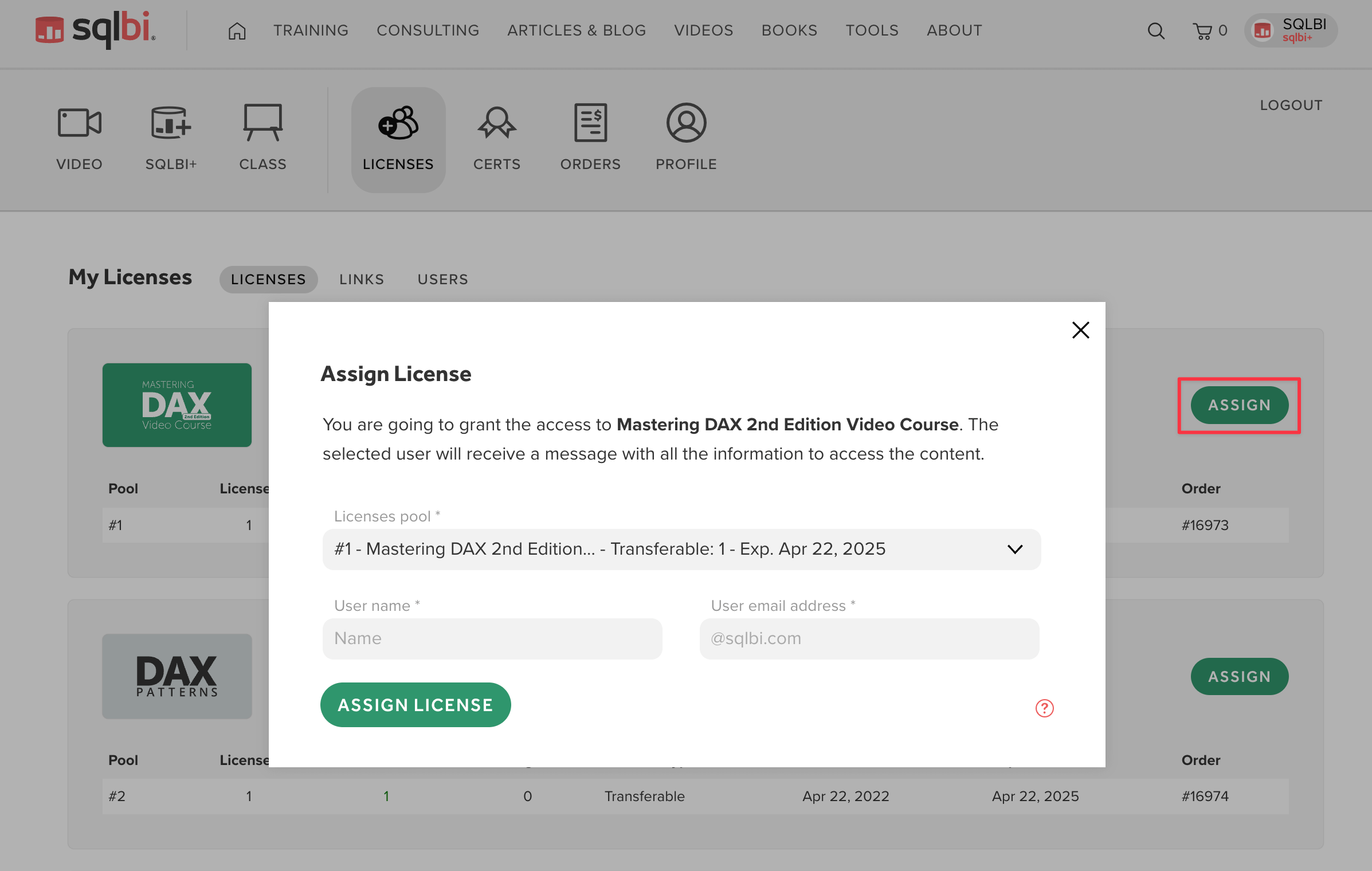Click pool #2 cell

(x=116, y=797)
